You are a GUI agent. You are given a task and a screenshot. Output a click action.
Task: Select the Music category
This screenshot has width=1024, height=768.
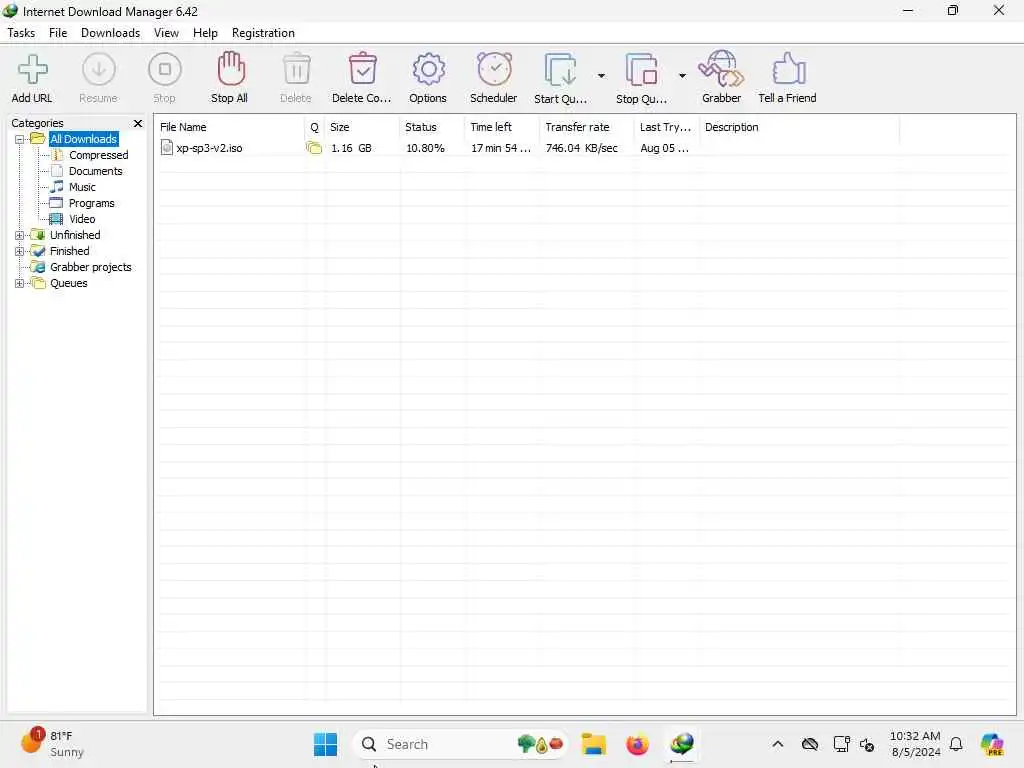click(82, 187)
